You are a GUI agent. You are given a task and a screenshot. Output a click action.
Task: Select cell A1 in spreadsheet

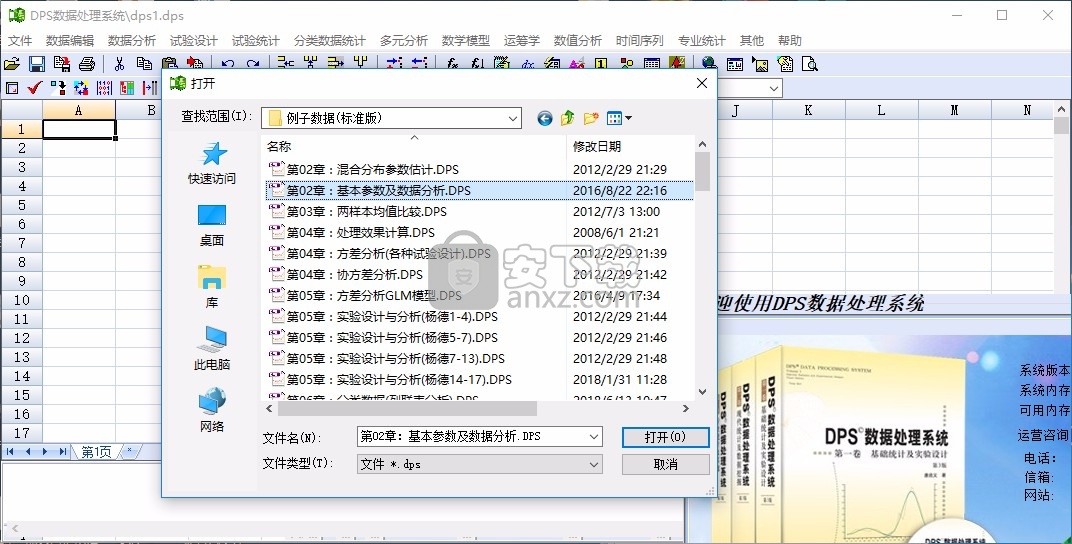pos(79,129)
